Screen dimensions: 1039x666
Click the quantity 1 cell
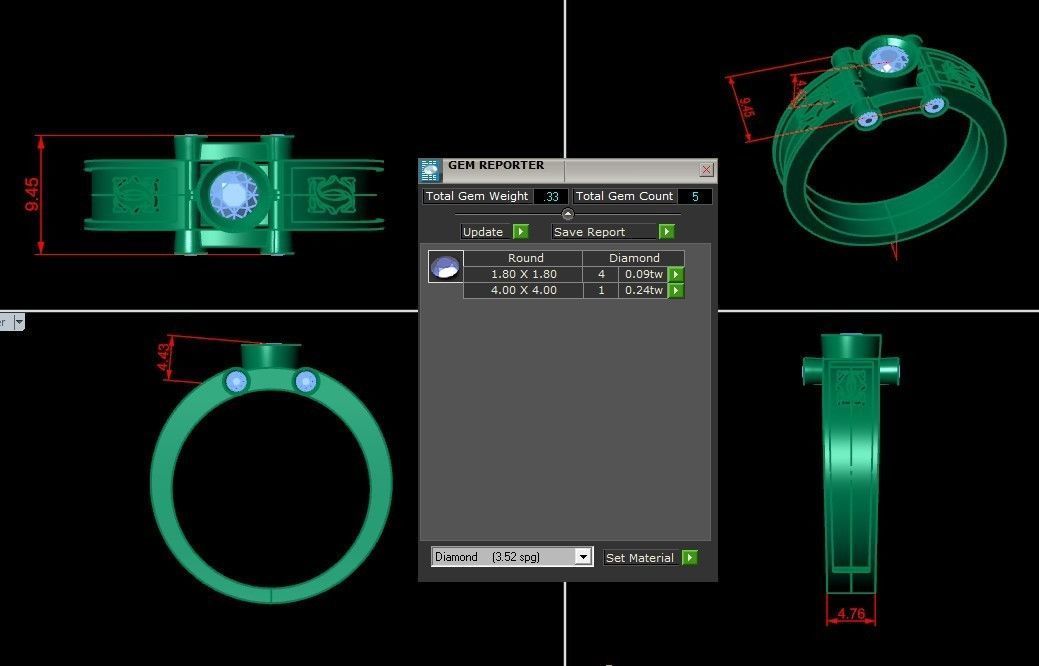point(601,290)
